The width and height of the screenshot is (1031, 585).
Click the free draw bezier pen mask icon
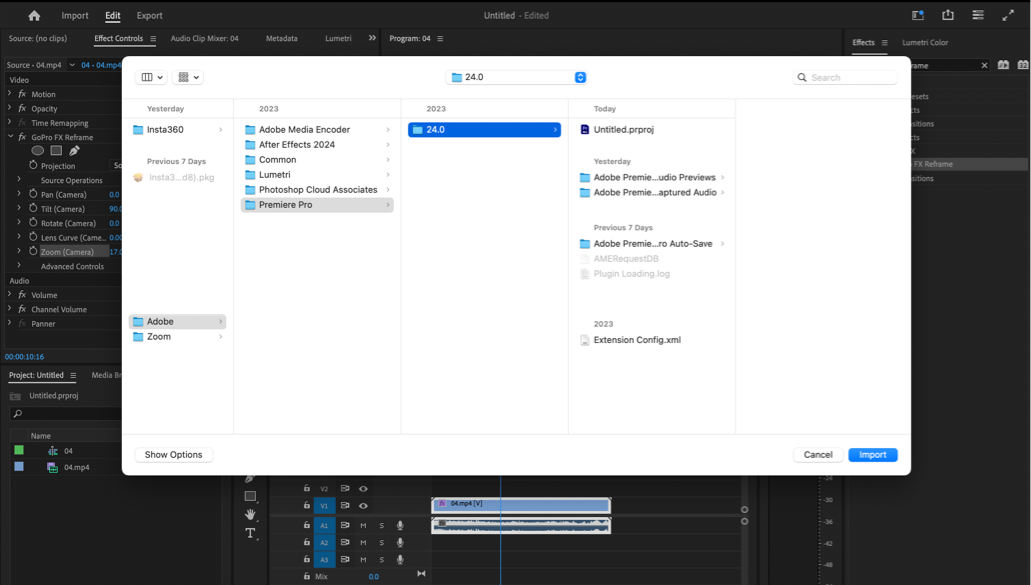pos(74,151)
